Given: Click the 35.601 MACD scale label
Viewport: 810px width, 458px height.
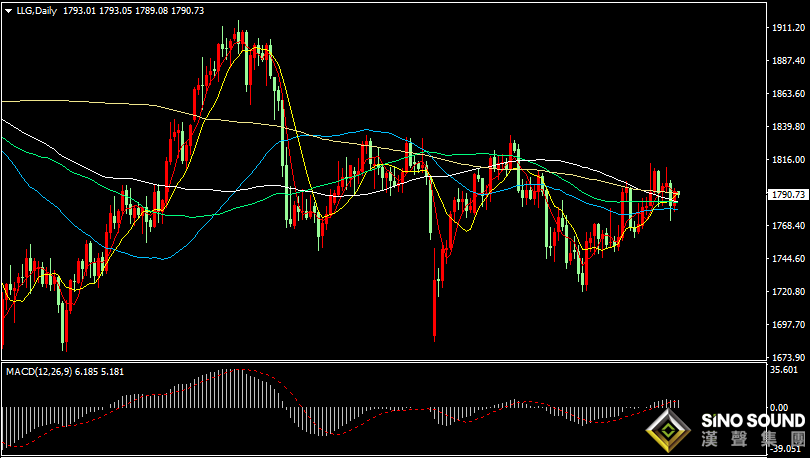Looking at the screenshot, I should [783, 370].
